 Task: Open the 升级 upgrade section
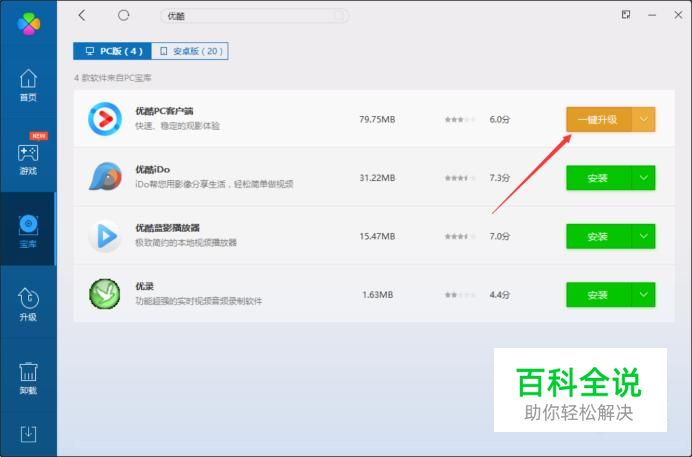click(x=28, y=304)
